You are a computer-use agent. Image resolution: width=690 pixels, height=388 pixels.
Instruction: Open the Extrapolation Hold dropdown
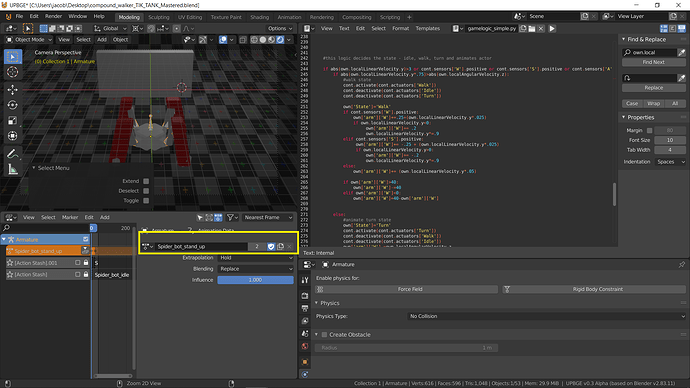(255, 258)
